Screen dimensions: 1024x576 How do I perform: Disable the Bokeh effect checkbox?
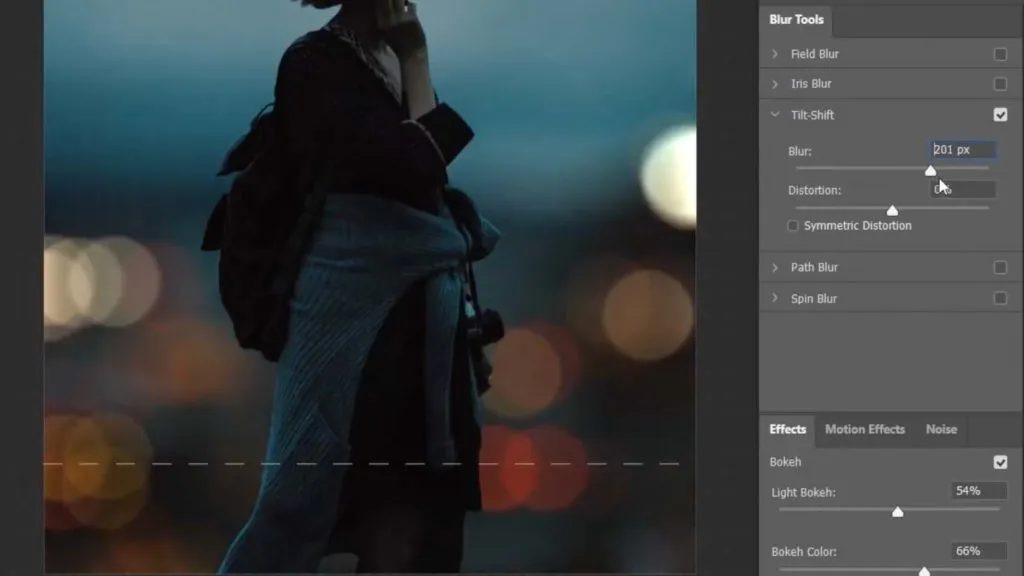point(1001,462)
